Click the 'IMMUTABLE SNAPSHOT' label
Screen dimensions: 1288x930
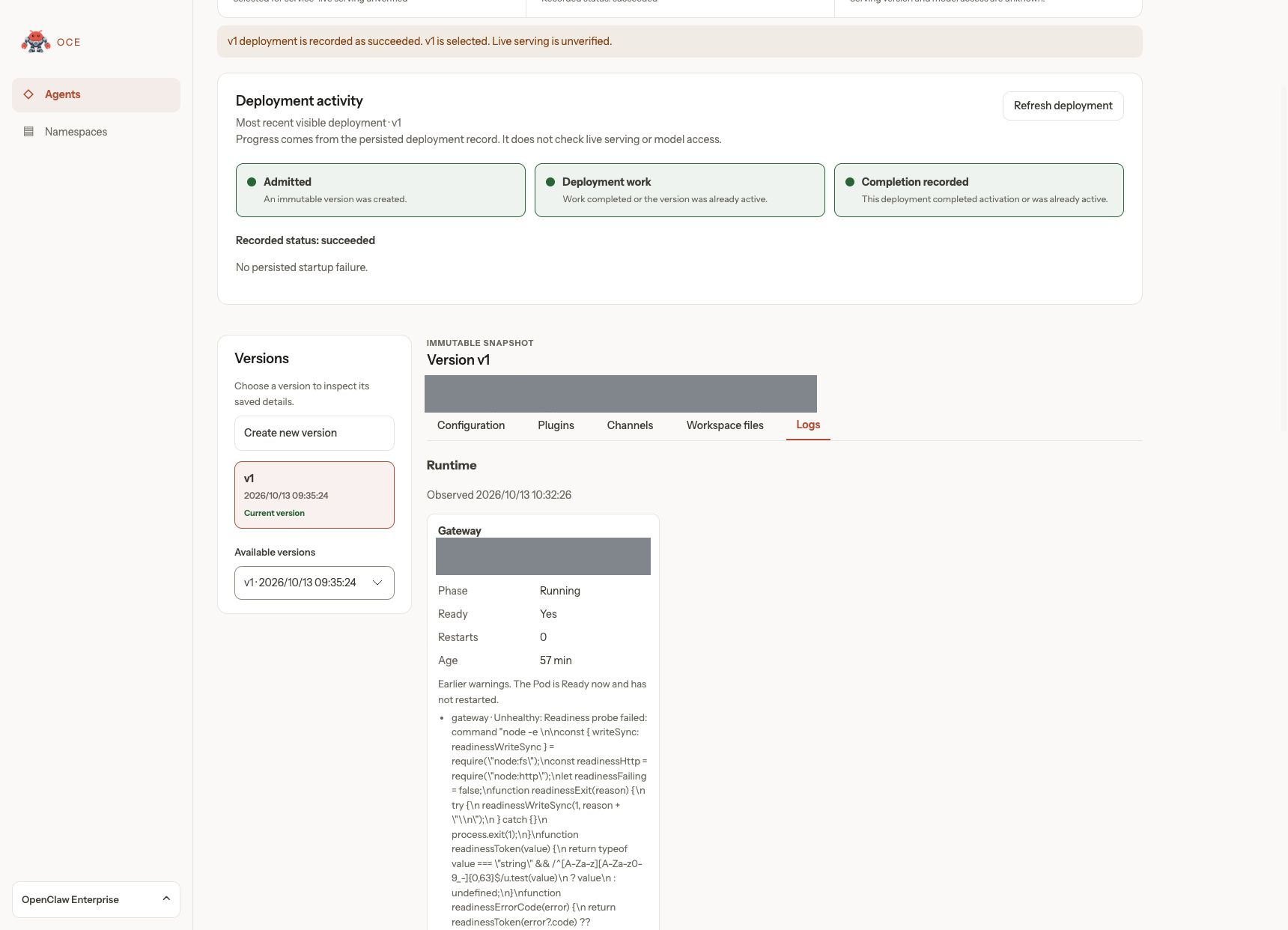[480, 343]
